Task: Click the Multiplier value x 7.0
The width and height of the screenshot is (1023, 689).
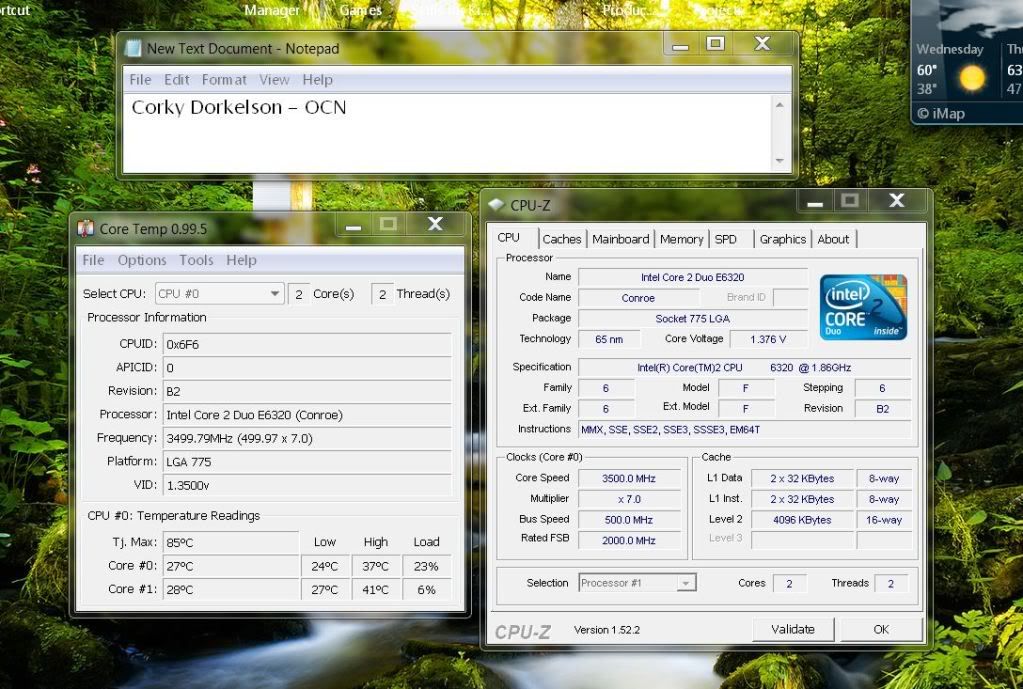Action: pyautogui.click(x=629, y=499)
